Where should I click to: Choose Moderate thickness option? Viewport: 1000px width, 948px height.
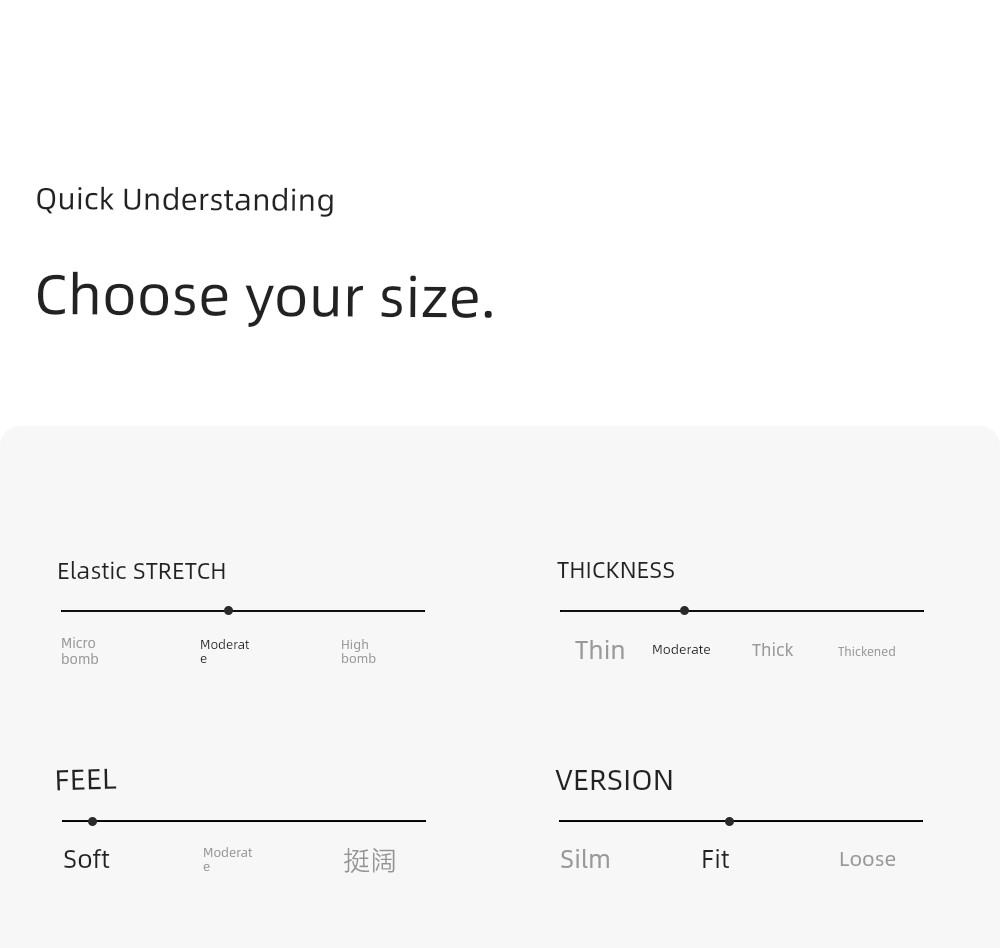680,649
